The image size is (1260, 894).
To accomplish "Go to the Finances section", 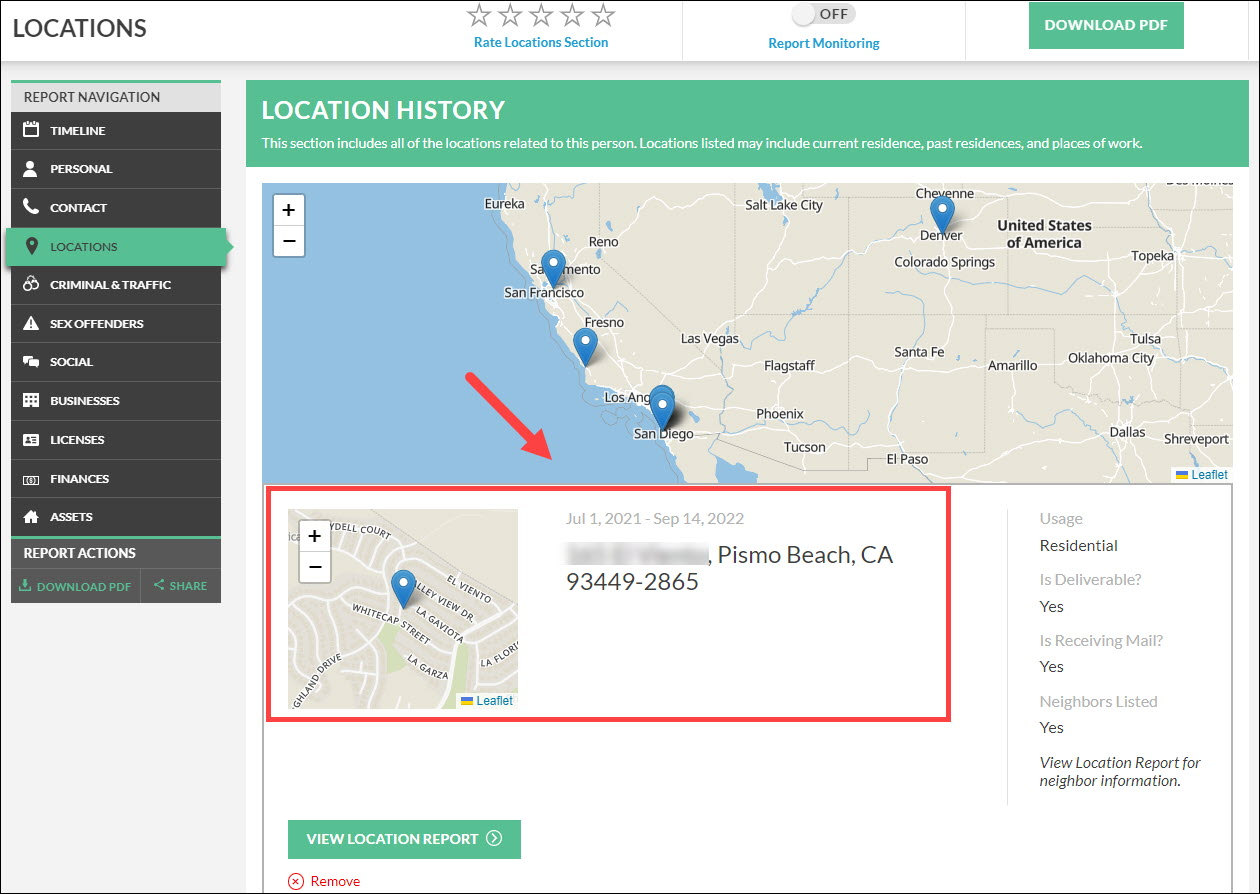I will pyautogui.click(x=116, y=479).
